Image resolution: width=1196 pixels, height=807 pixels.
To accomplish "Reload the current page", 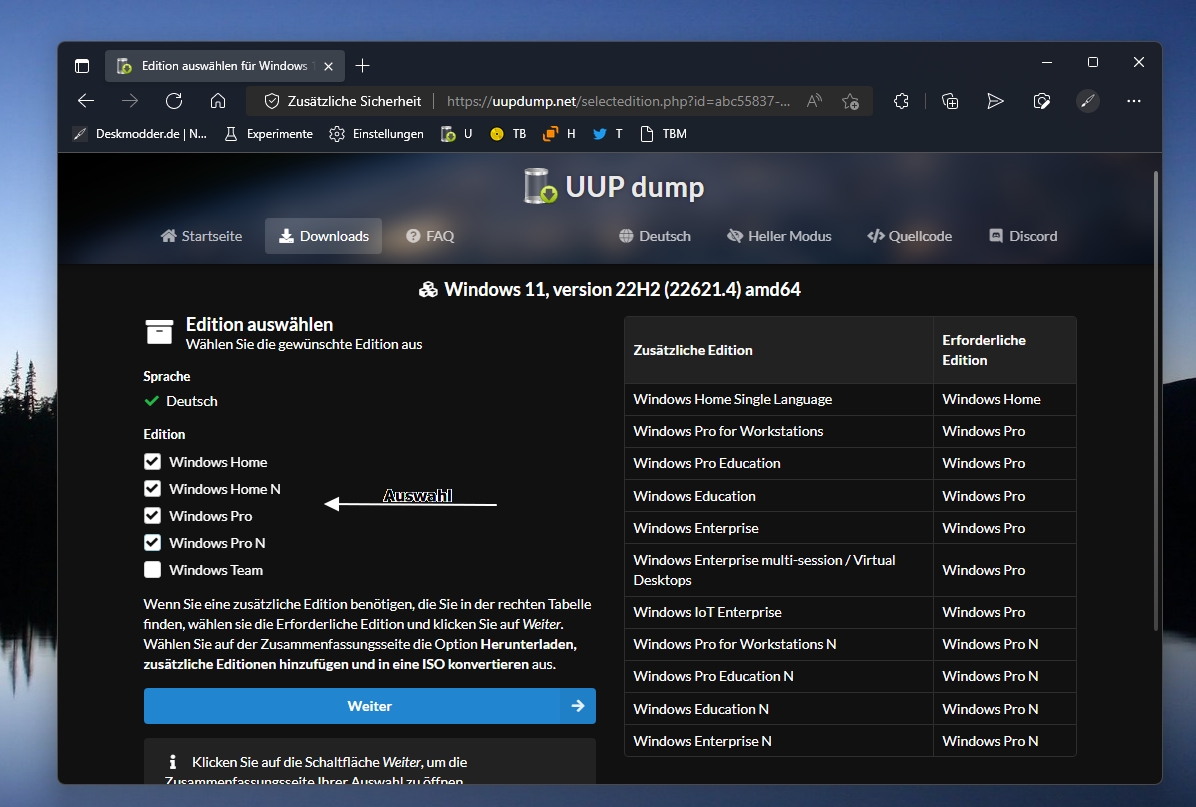I will pos(174,101).
